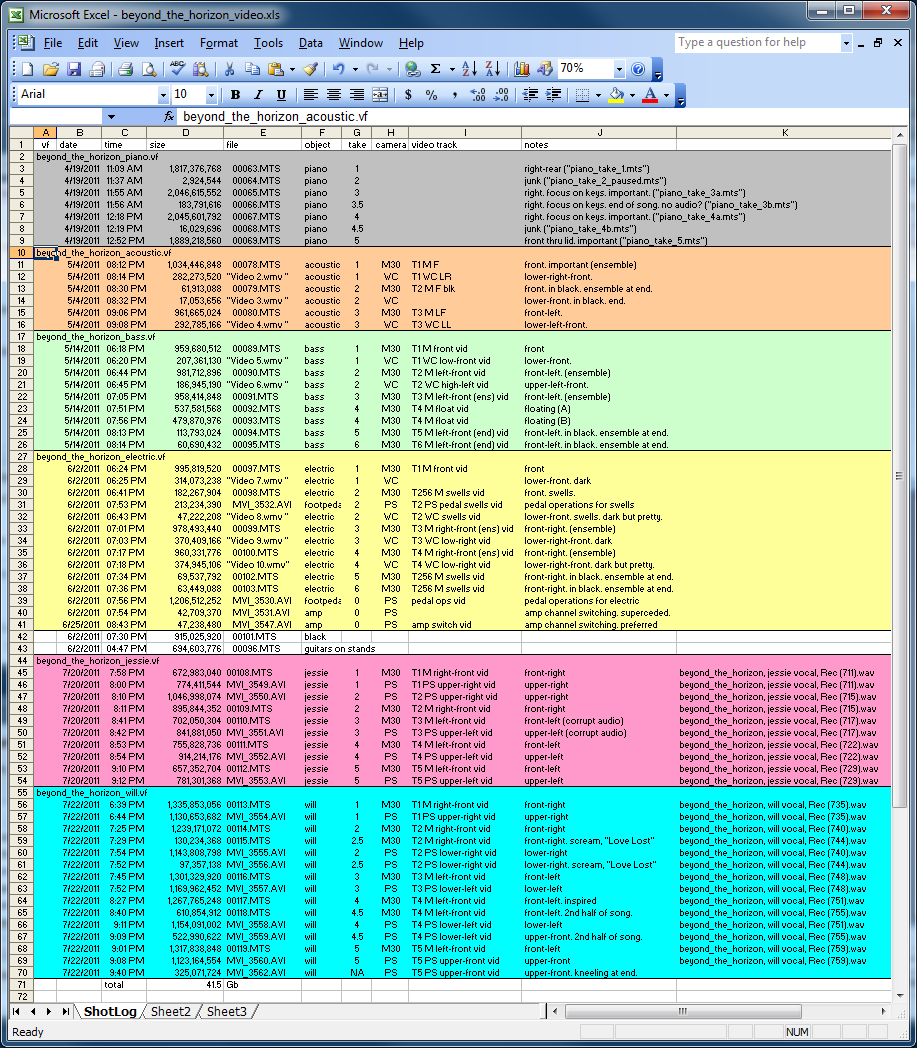The height and width of the screenshot is (1048, 917).
Task: Increase the cell indent
Action: pos(554,95)
